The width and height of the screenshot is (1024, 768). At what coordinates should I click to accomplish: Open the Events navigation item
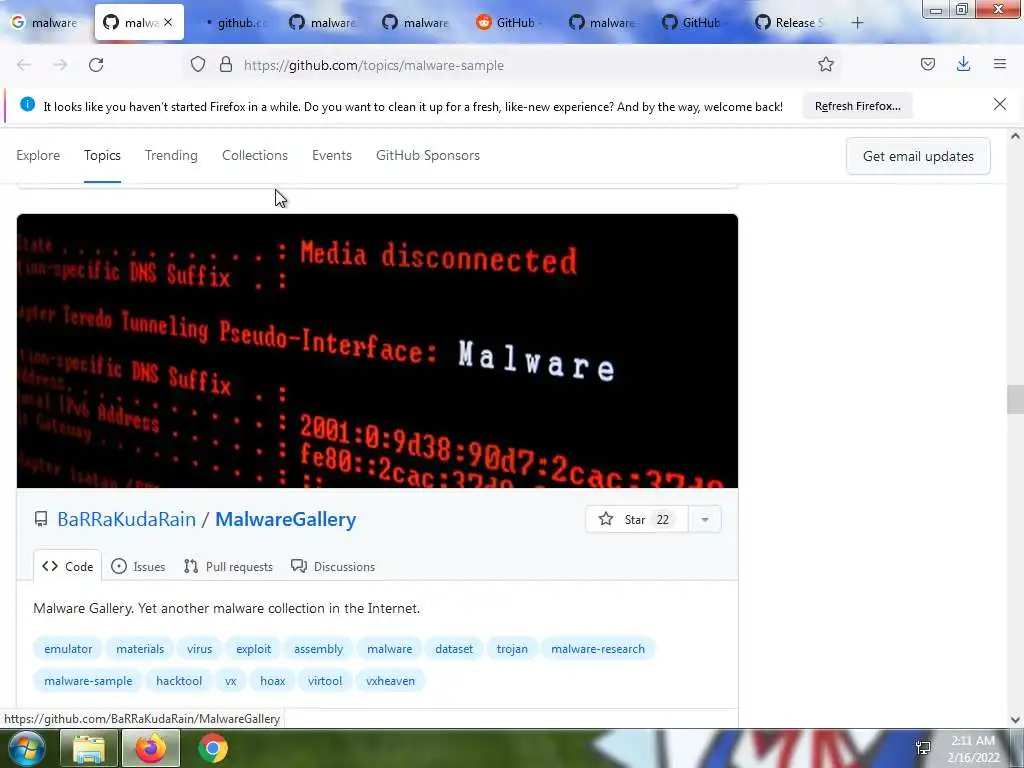(x=332, y=155)
